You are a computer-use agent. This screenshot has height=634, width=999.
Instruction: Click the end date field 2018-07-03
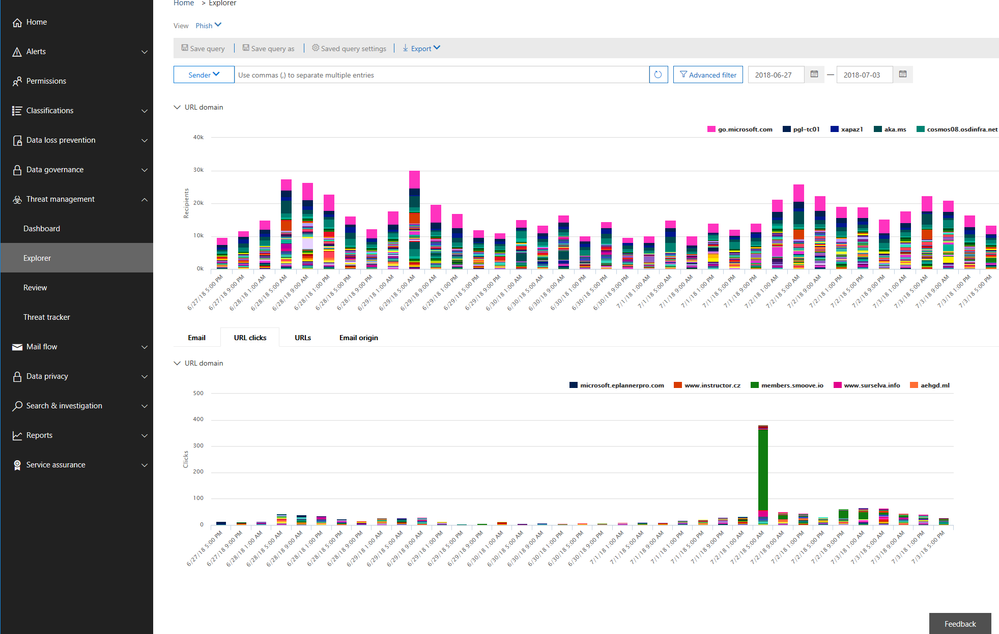click(865, 75)
